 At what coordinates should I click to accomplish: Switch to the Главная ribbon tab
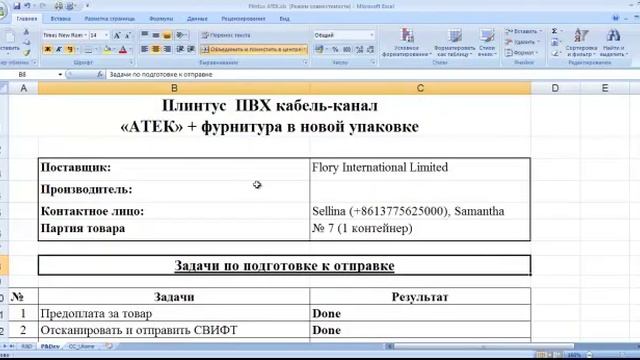[x=27, y=19]
